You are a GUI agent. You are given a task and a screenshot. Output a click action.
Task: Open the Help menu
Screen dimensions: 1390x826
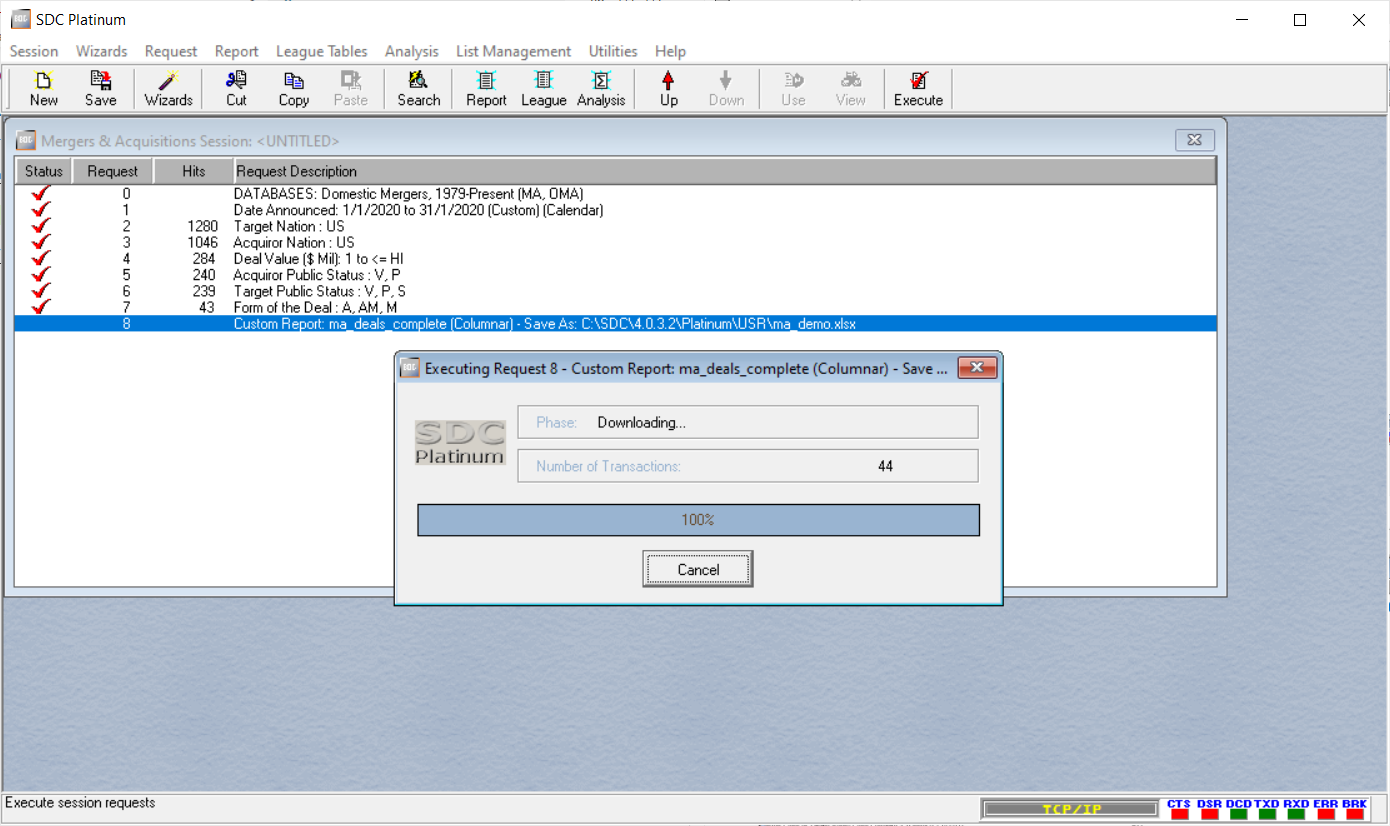point(670,51)
